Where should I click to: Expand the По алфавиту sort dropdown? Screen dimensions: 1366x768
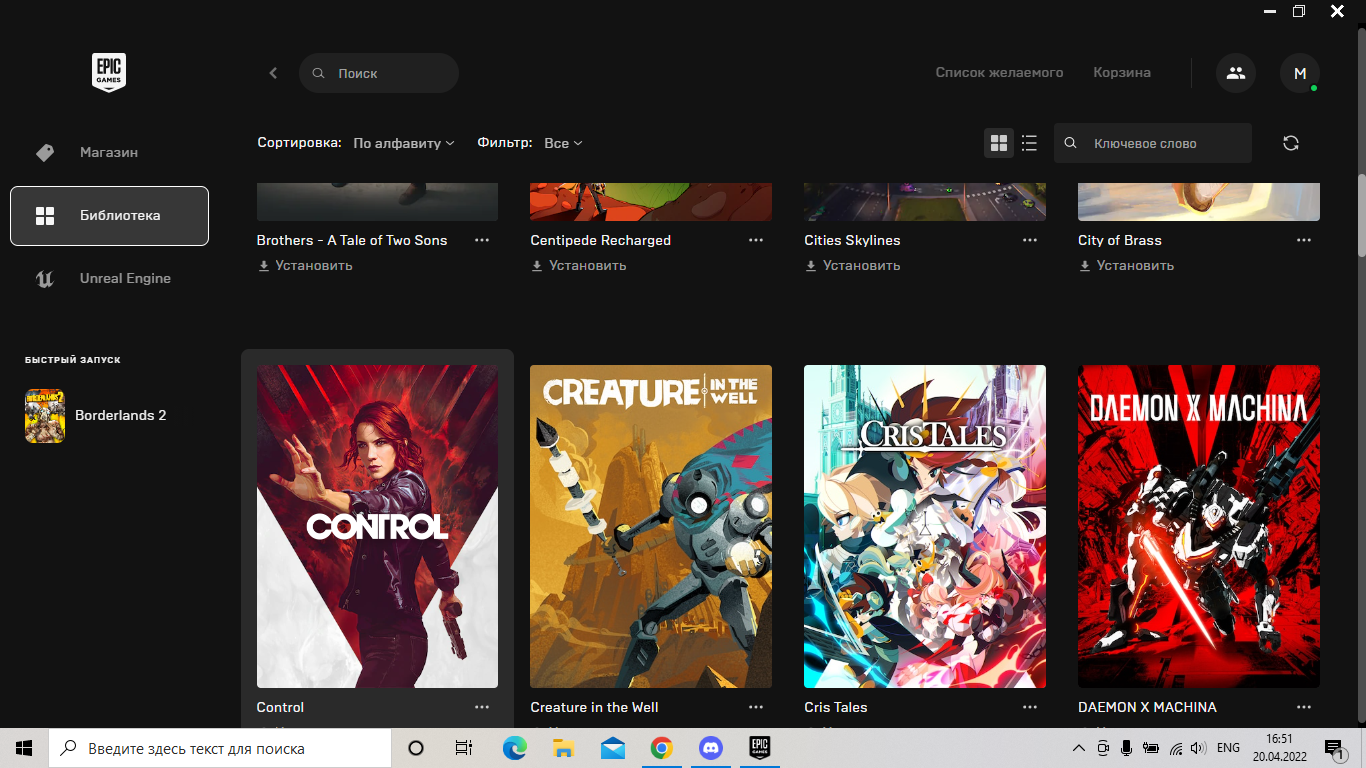404,143
